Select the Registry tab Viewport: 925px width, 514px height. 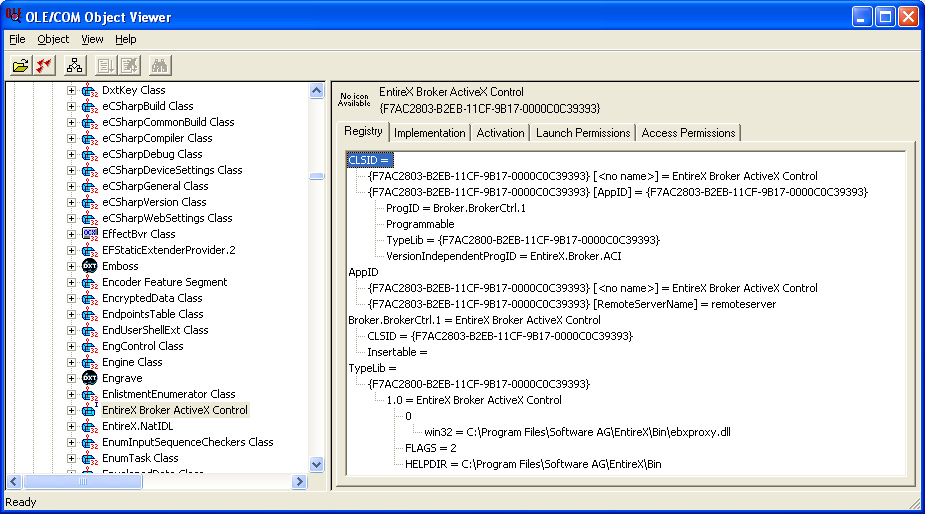(363, 131)
